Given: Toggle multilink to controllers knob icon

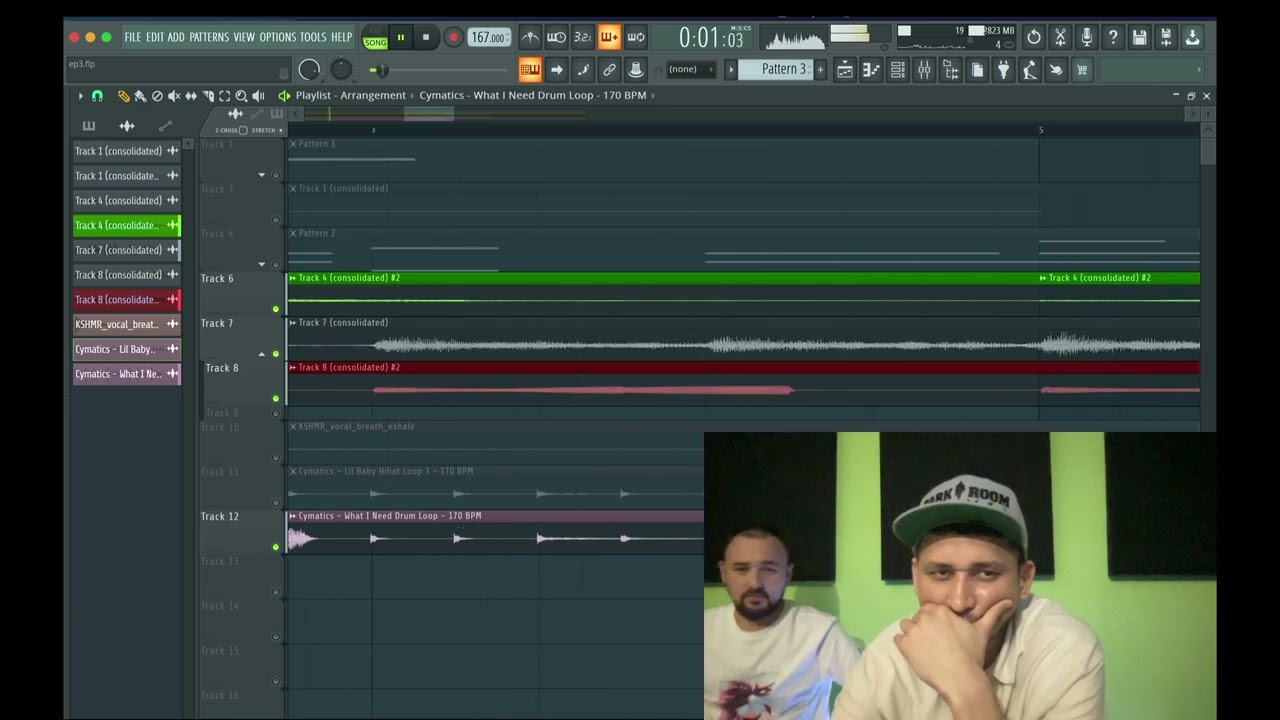Looking at the screenshot, I should [635, 69].
